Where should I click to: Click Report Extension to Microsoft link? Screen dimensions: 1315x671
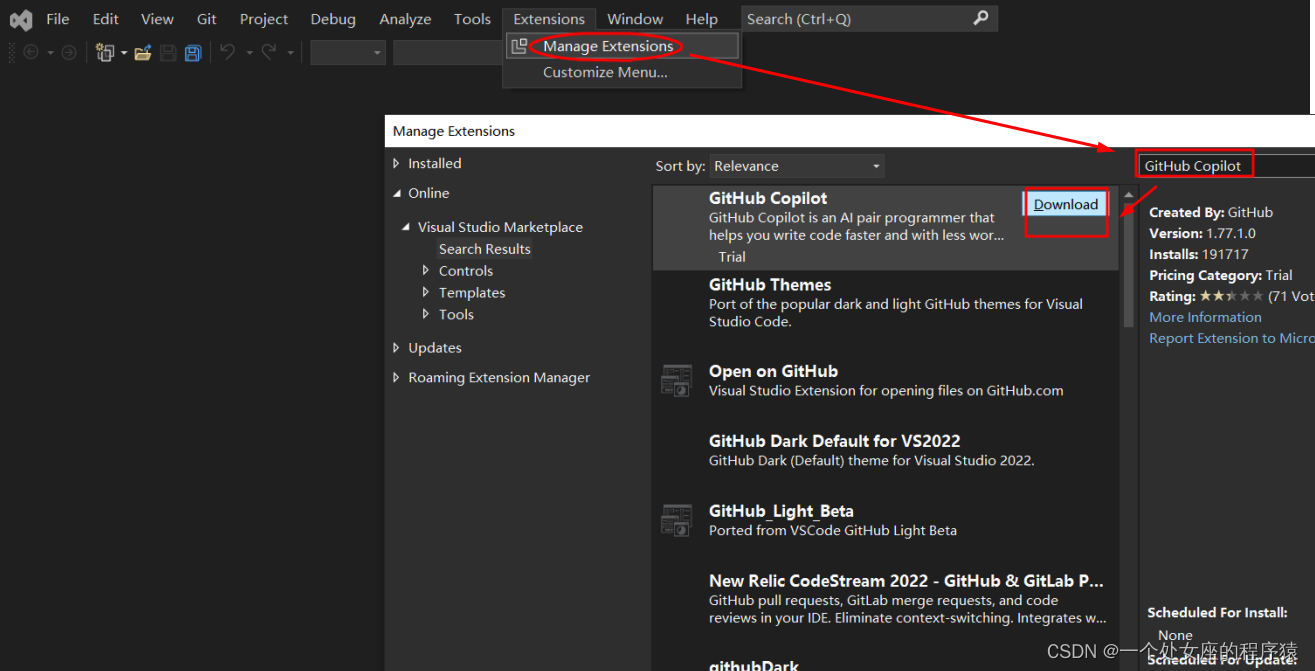(1232, 338)
